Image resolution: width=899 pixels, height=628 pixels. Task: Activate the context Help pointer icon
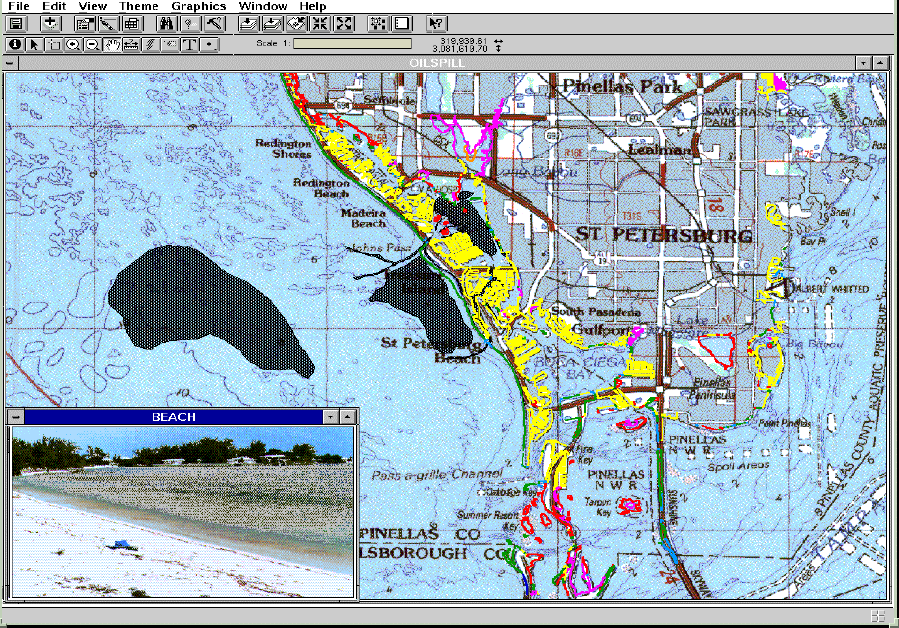(x=436, y=24)
